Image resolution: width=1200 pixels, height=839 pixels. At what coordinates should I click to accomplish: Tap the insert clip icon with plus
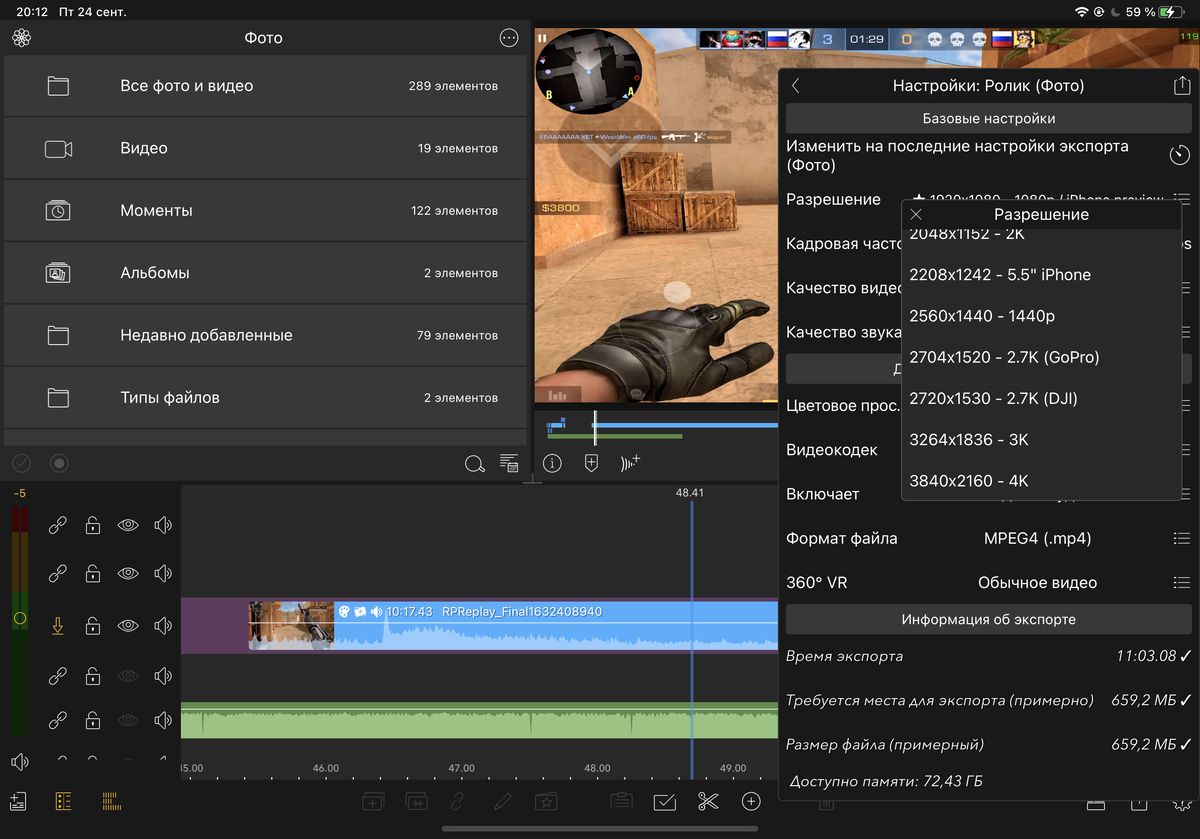(373, 802)
